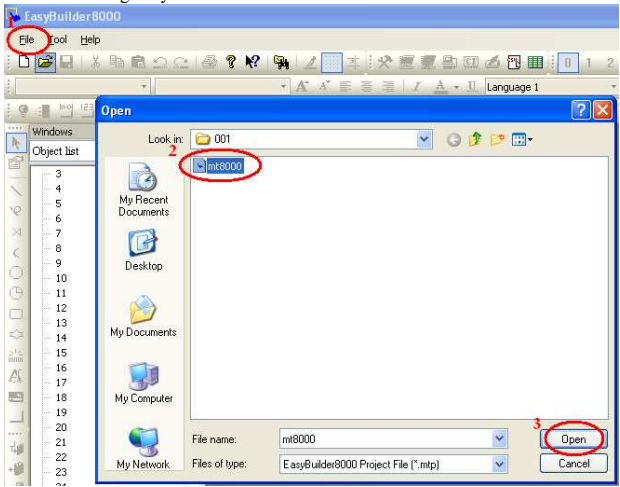The image size is (620, 487).
Task: Select the text 'A' drawing tool
Action: click(x=16, y=376)
